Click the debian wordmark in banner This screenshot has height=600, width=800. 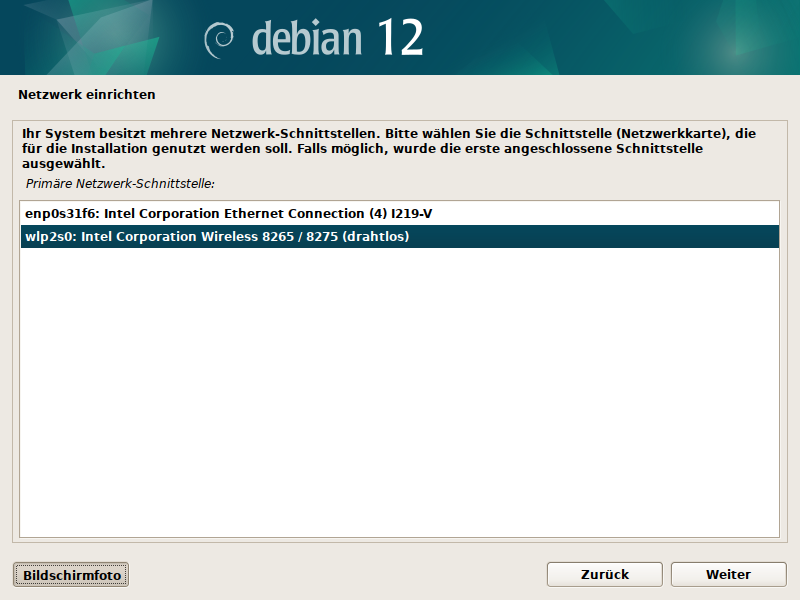pos(307,38)
